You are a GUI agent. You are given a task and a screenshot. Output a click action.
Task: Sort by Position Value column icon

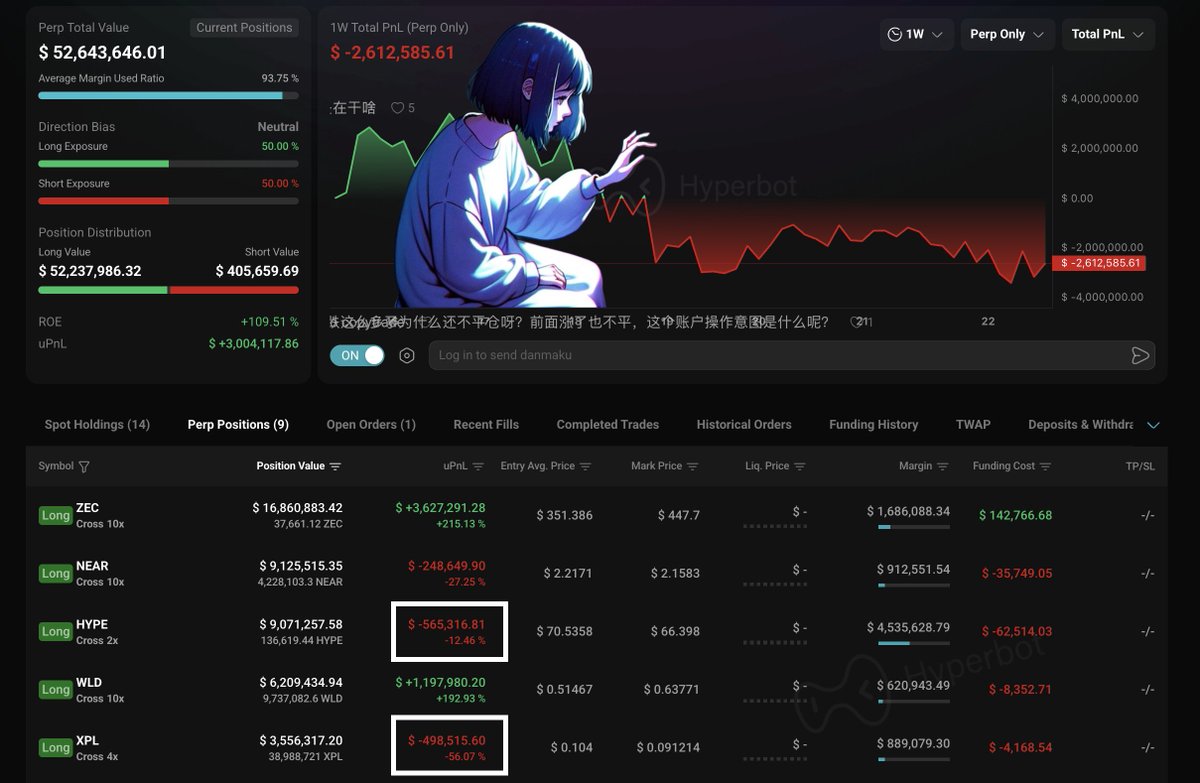click(x=335, y=467)
